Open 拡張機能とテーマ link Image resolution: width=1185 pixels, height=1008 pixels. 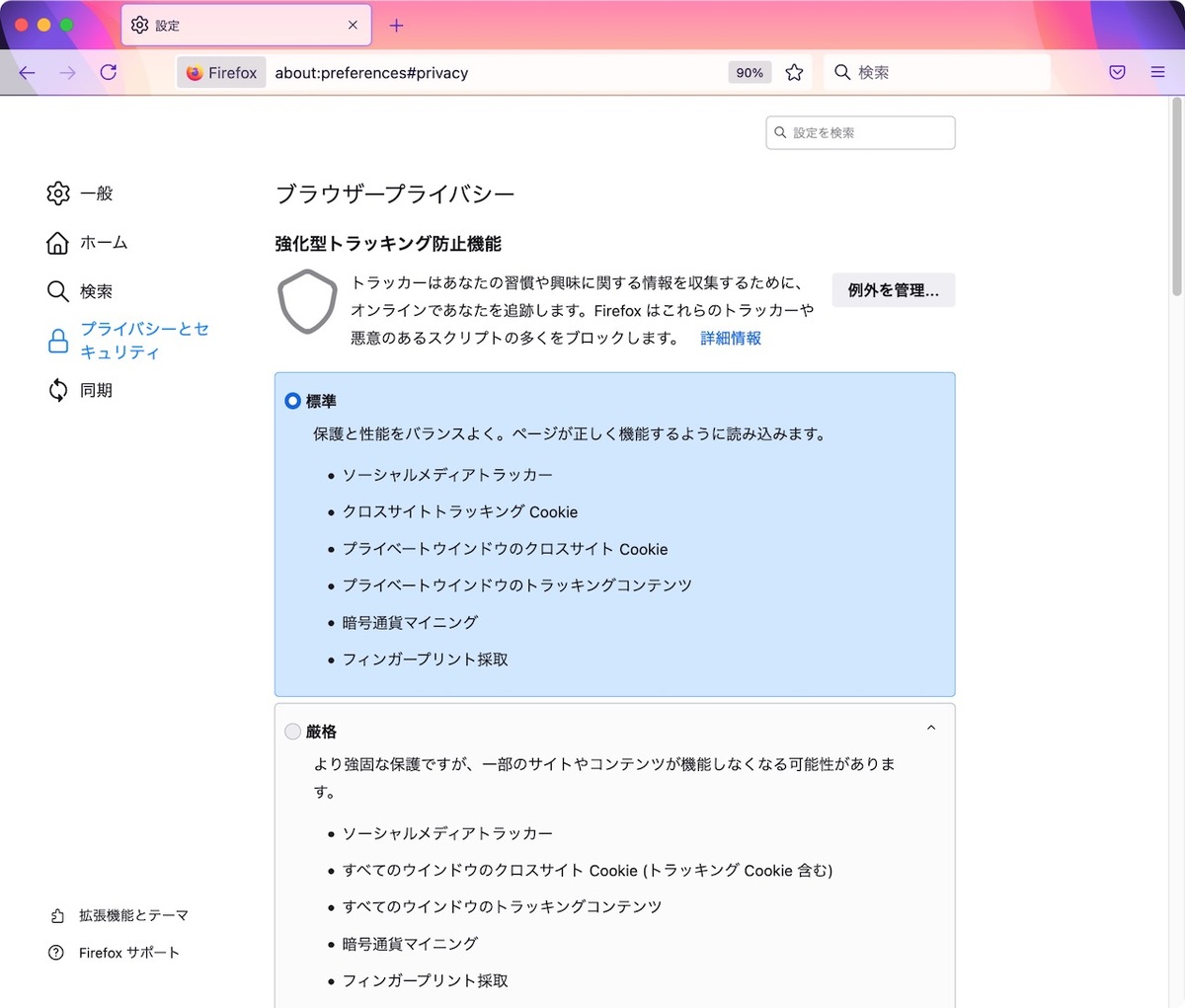click(x=118, y=916)
